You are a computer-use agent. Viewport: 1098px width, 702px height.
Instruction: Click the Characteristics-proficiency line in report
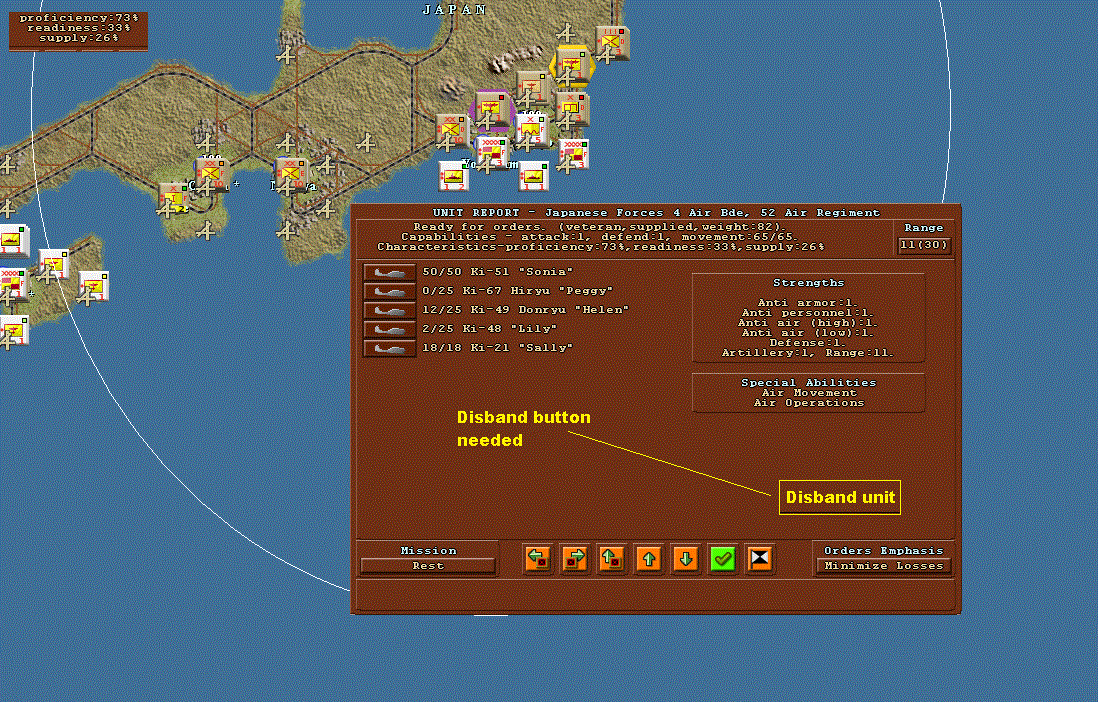pos(600,247)
